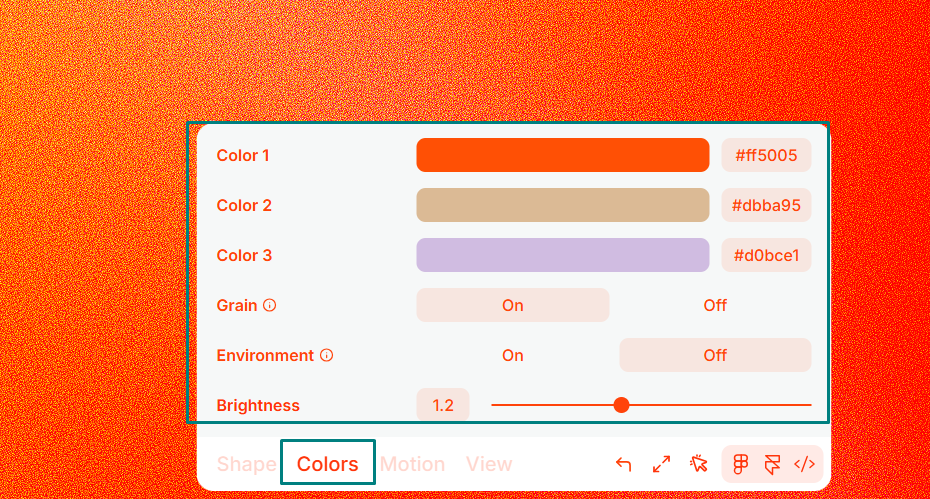Switch to the Shape tab
The height and width of the screenshot is (499, 930).
[x=246, y=464]
